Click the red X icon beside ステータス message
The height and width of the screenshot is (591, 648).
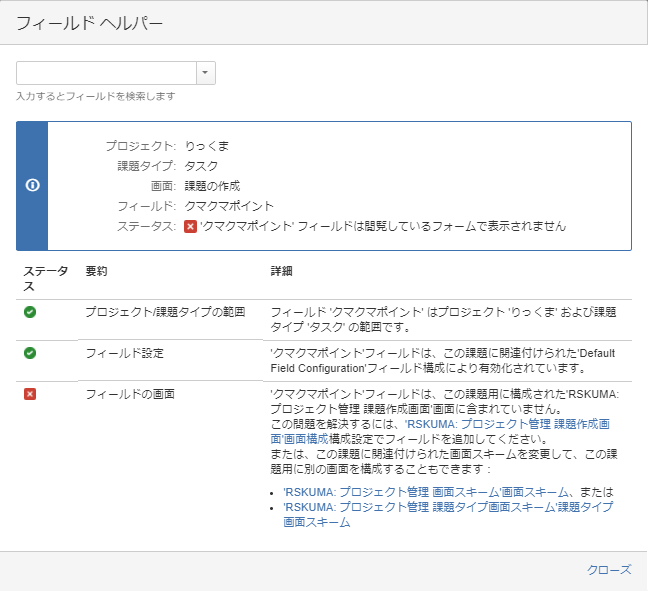point(190,226)
